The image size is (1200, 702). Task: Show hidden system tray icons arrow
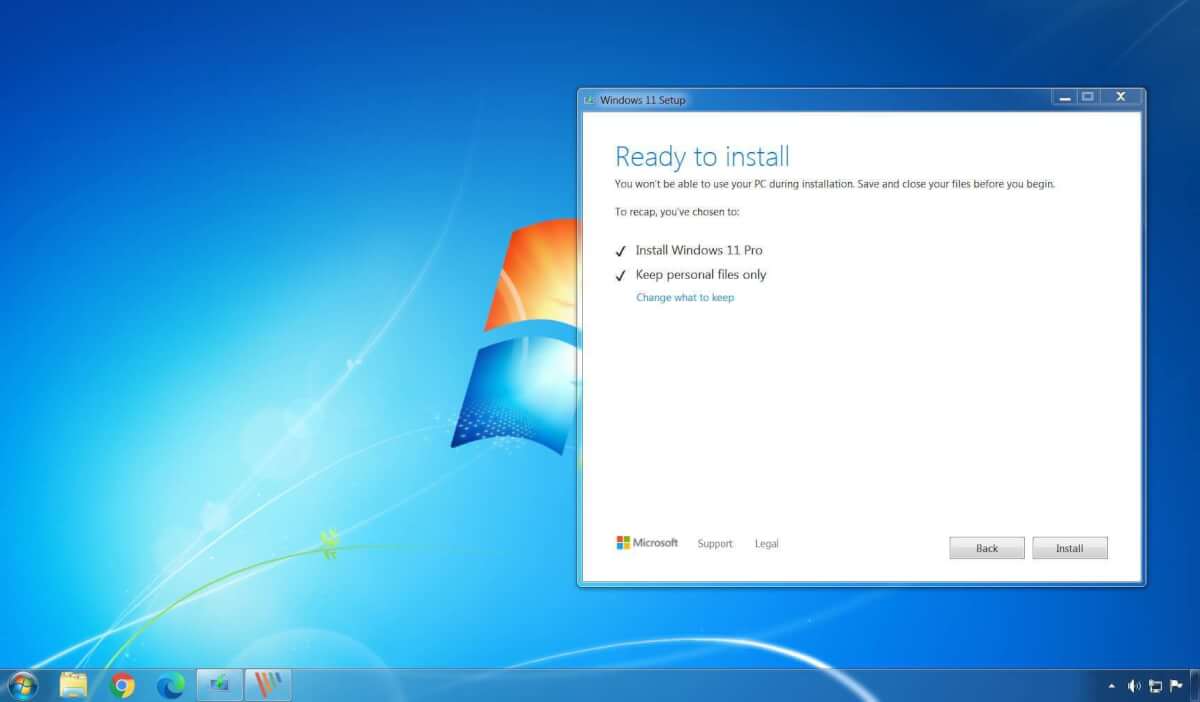tap(1112, 686)
